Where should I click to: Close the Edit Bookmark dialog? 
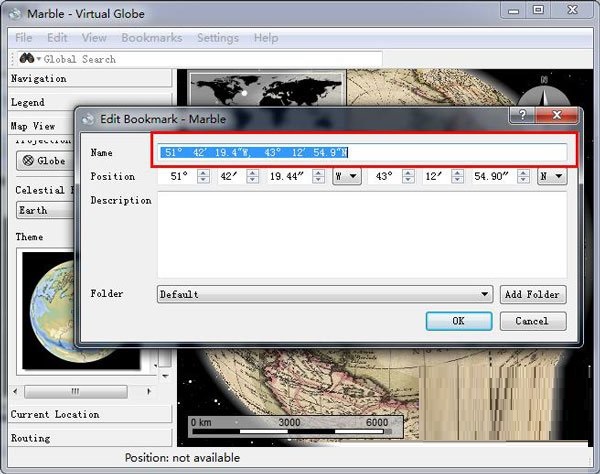point(557,115)
